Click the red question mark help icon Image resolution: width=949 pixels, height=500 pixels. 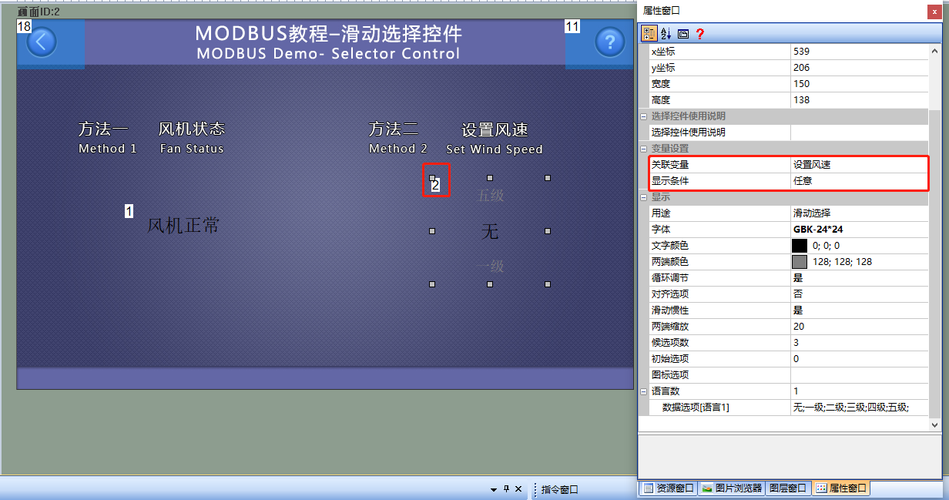pos(700,34)
